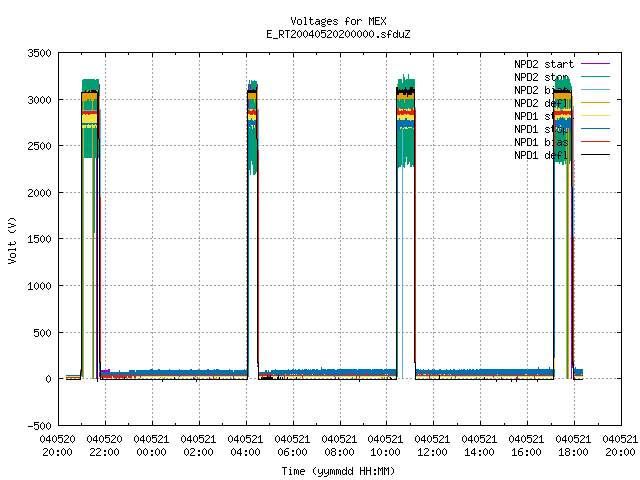Viewport: 640px width, 480px height.
Task: Click the 500 y-axis tick label
Action: [x=42, y=333]
